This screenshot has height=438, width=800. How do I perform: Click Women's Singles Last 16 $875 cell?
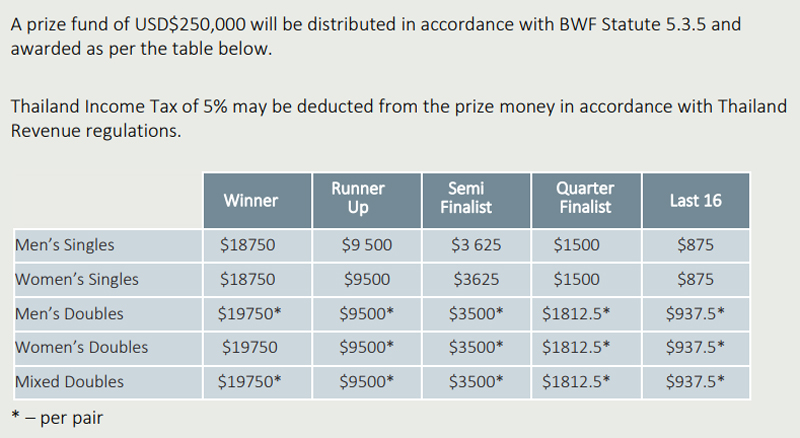[695, 279]
